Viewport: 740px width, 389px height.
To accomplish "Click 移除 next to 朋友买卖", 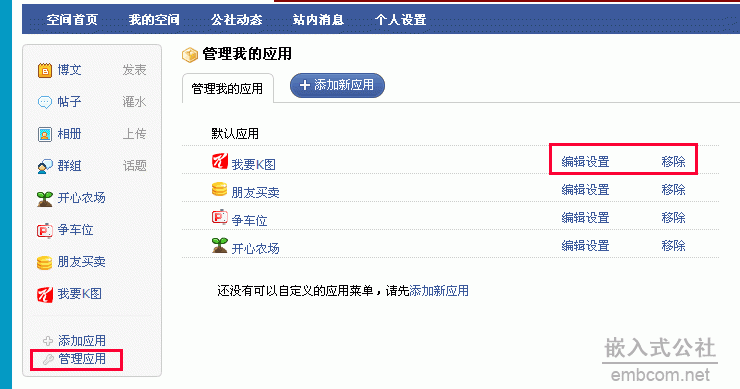I will tap(673, 190).
